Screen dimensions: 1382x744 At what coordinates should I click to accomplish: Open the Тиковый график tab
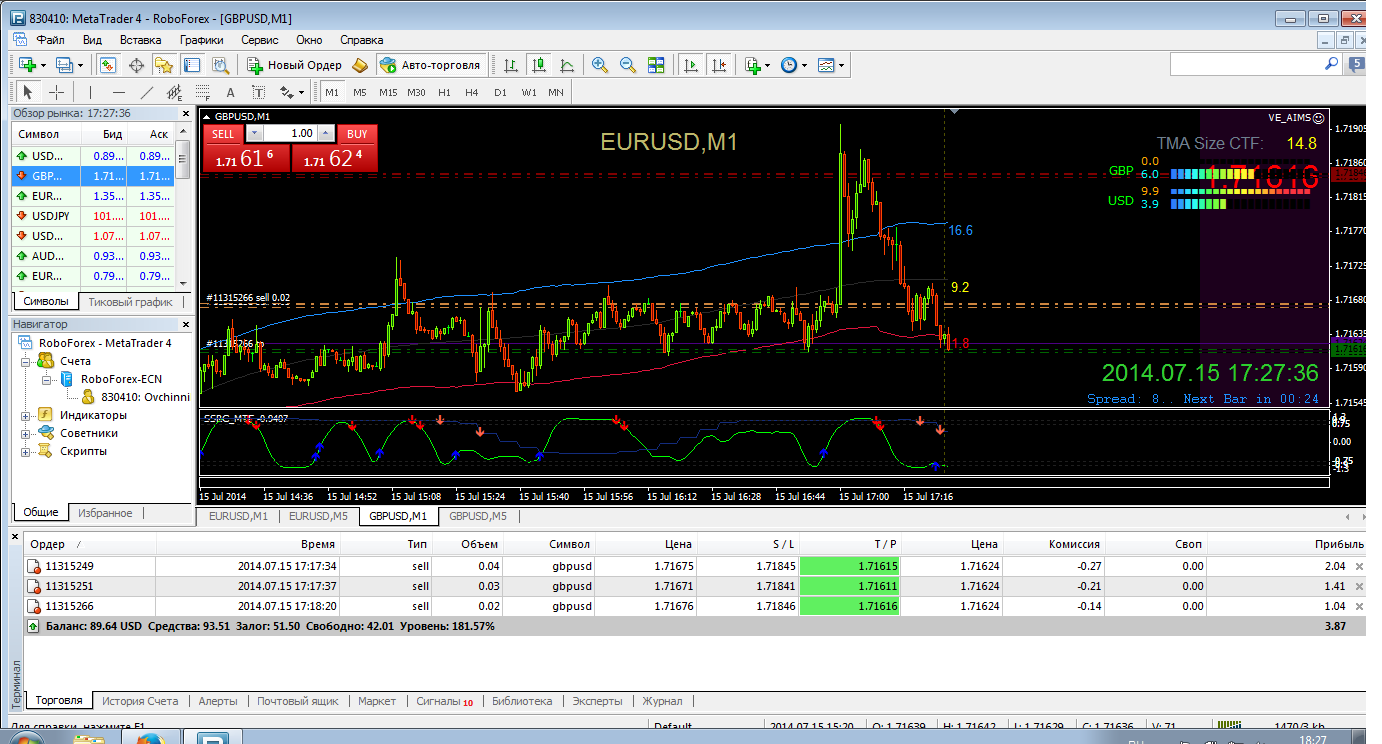coord(130,301)
